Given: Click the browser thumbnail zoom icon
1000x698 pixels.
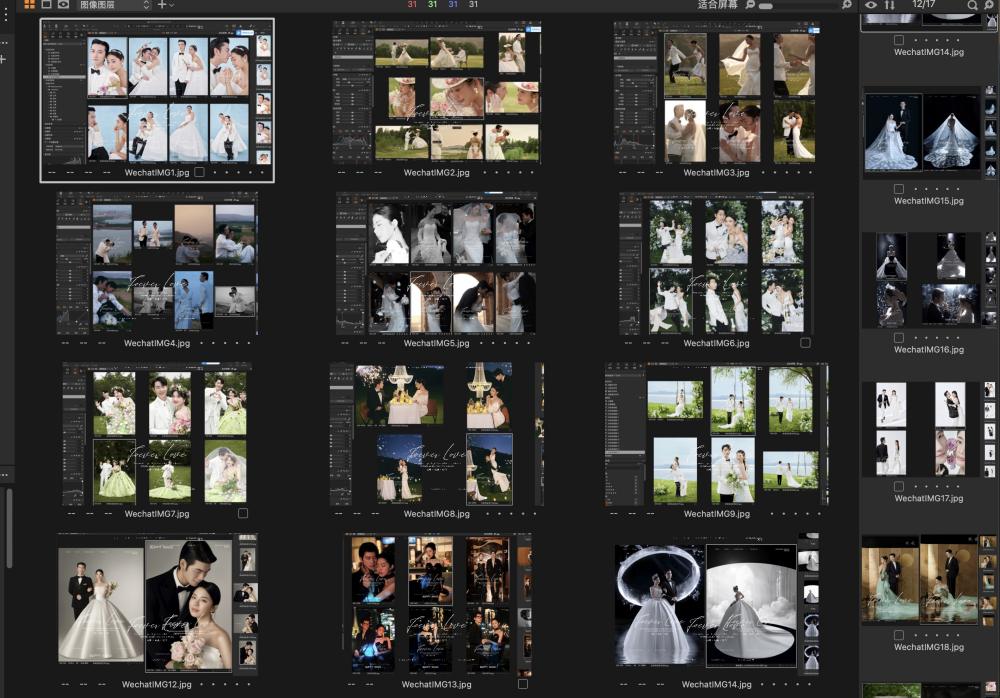Looking at the screenshot, I should click(989, 5).
